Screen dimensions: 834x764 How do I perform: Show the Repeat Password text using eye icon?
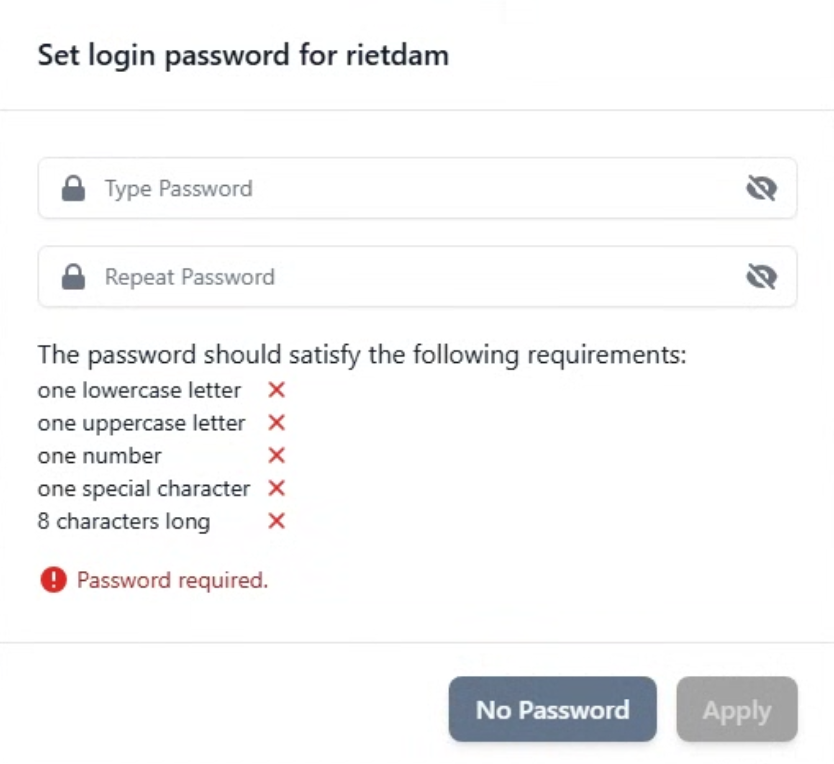point(762,277)
